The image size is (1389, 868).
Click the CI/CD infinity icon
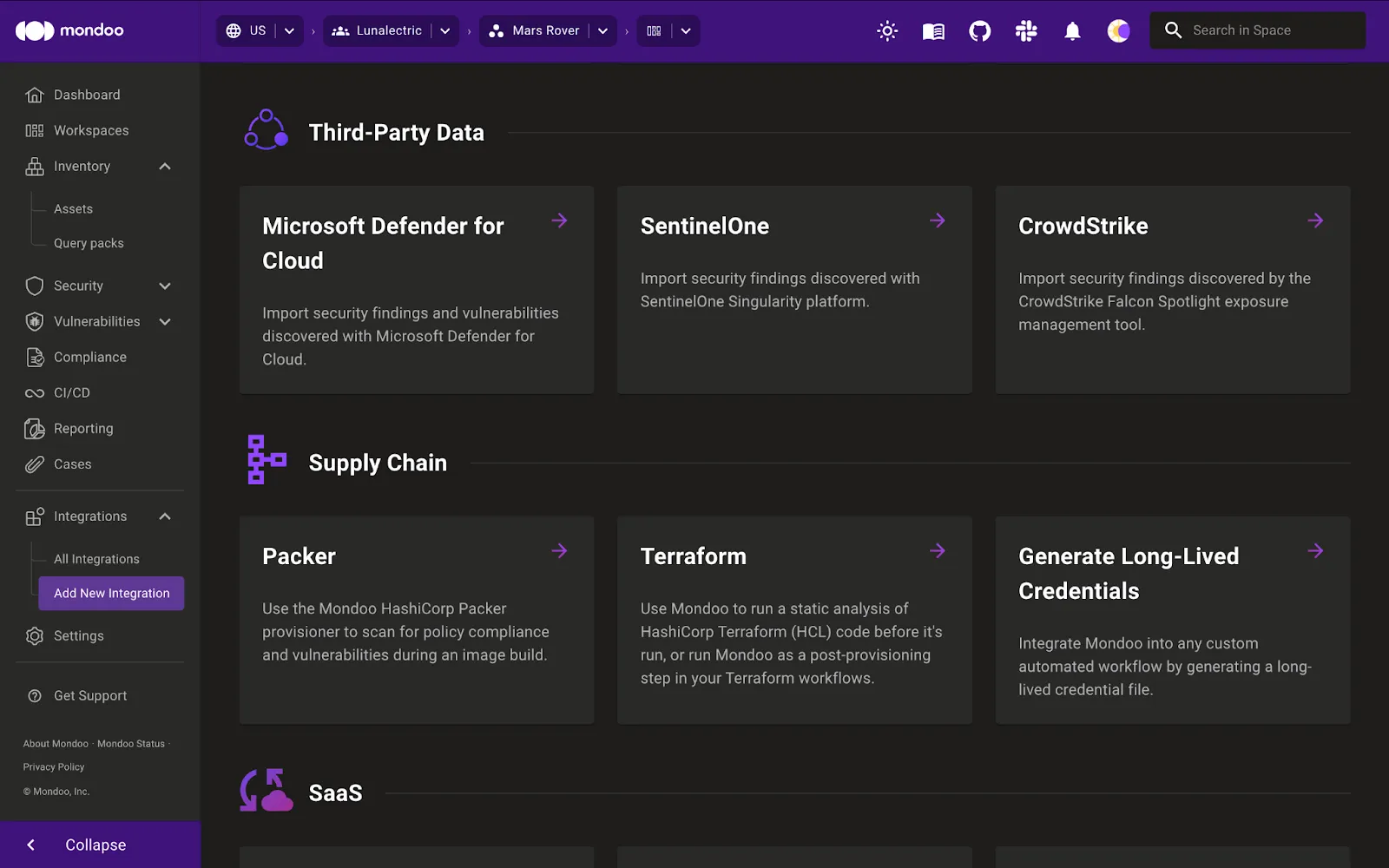click(x=35, y=393)
